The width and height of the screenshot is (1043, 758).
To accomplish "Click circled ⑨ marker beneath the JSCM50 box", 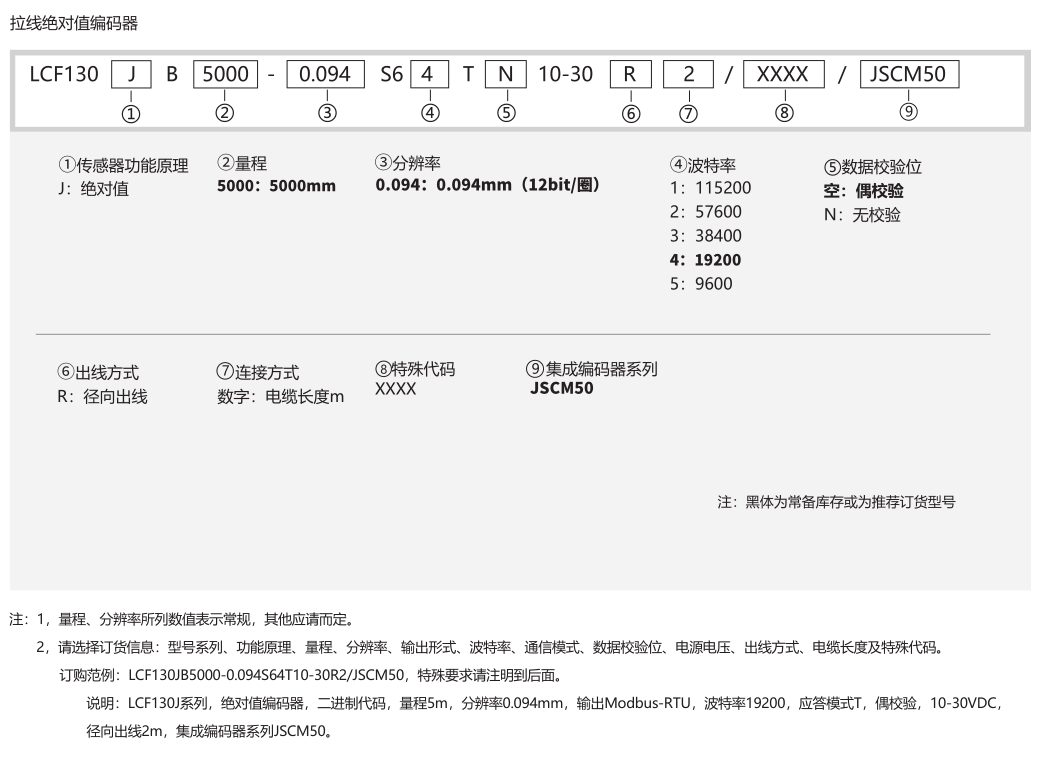I will pos(909,111).
